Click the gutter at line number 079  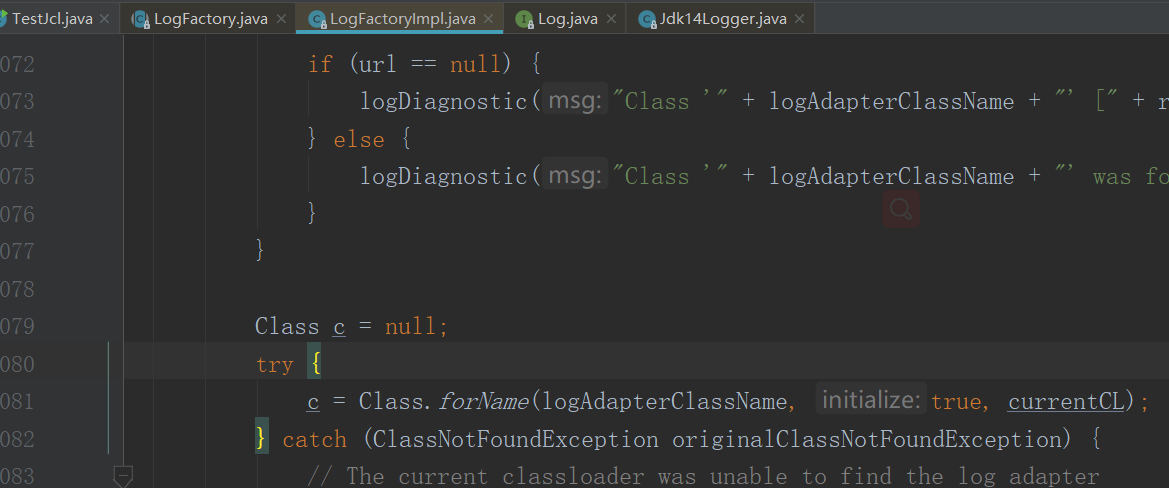[17, 327]
